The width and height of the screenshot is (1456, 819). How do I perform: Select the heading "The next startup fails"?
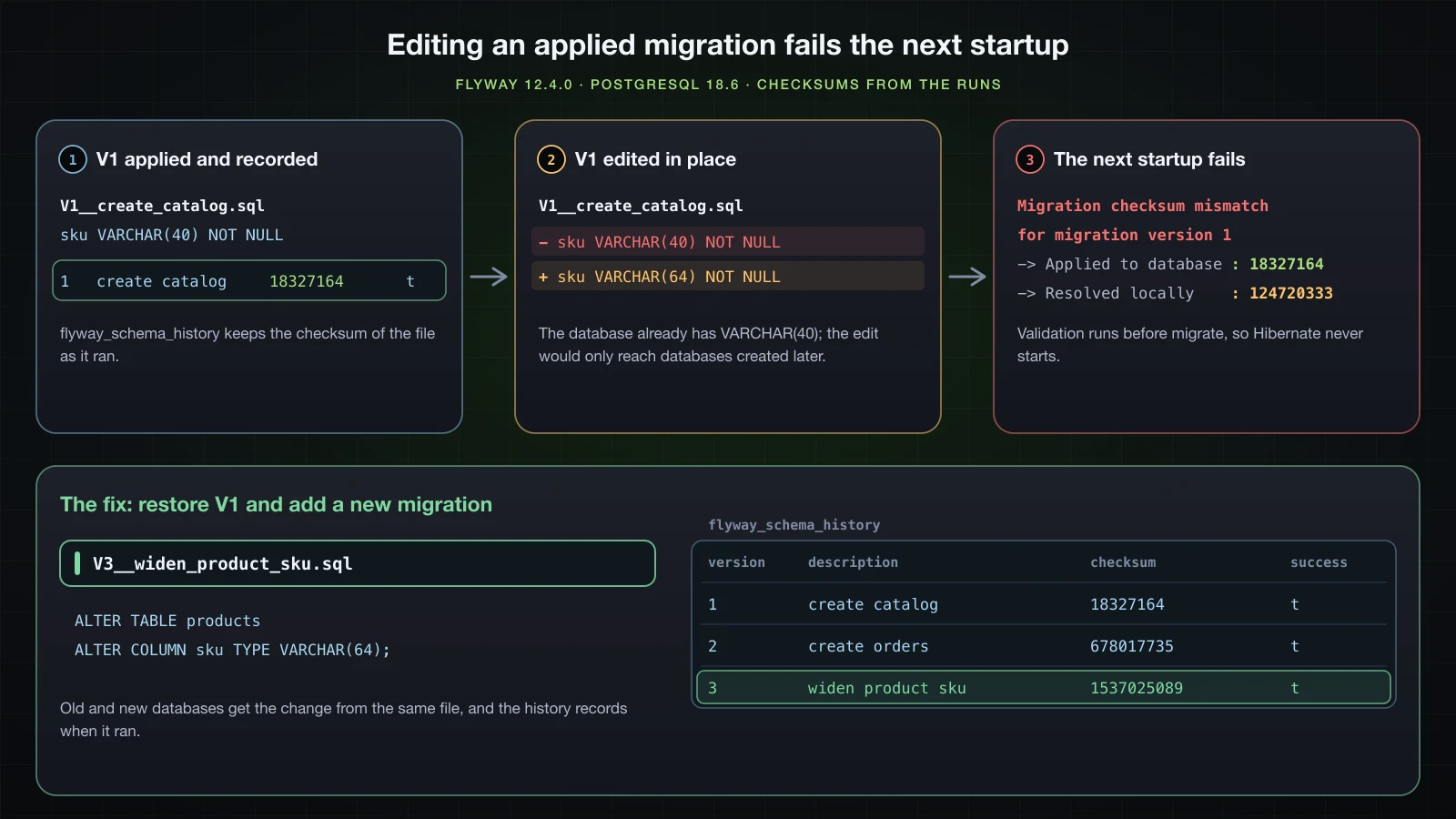(1149, 159)
